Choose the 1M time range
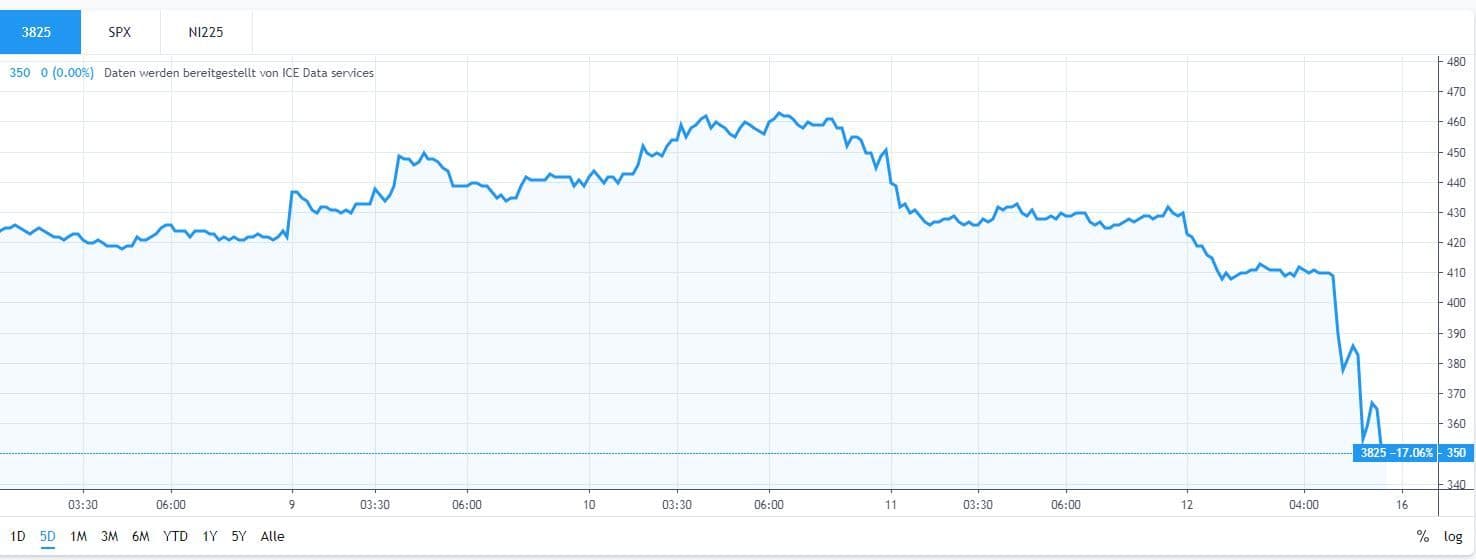The height and width of the screenshot is (560, 1476). [78, 536]
